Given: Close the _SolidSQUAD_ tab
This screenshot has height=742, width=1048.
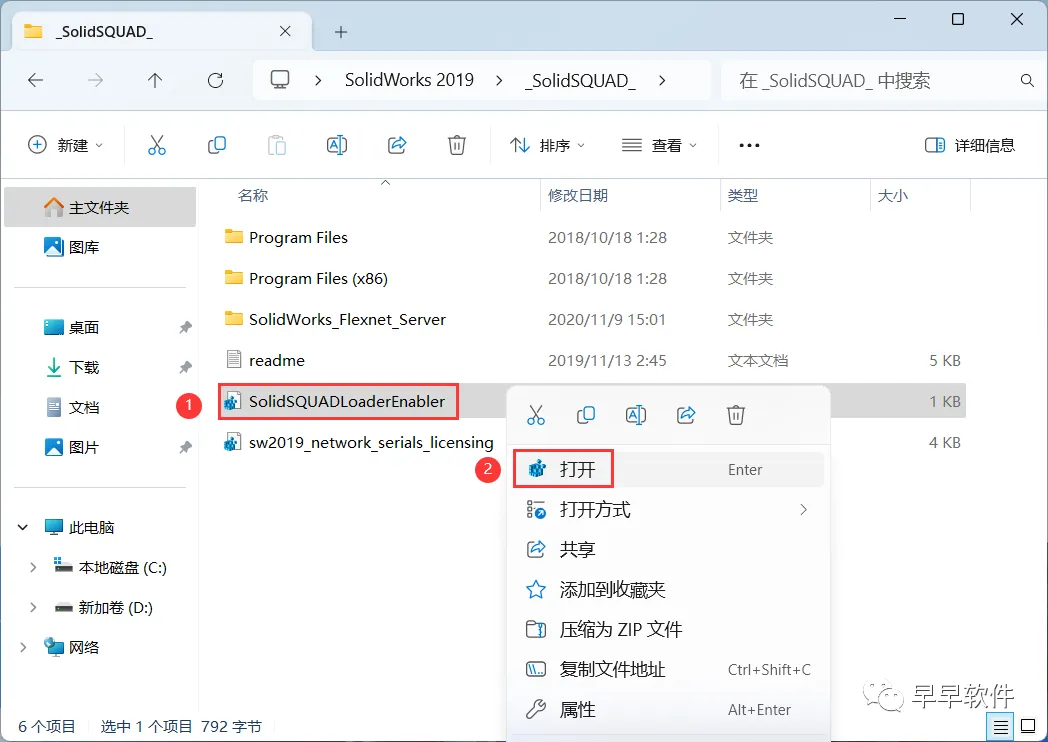Looking at the screenshot, I should [285, 31].
